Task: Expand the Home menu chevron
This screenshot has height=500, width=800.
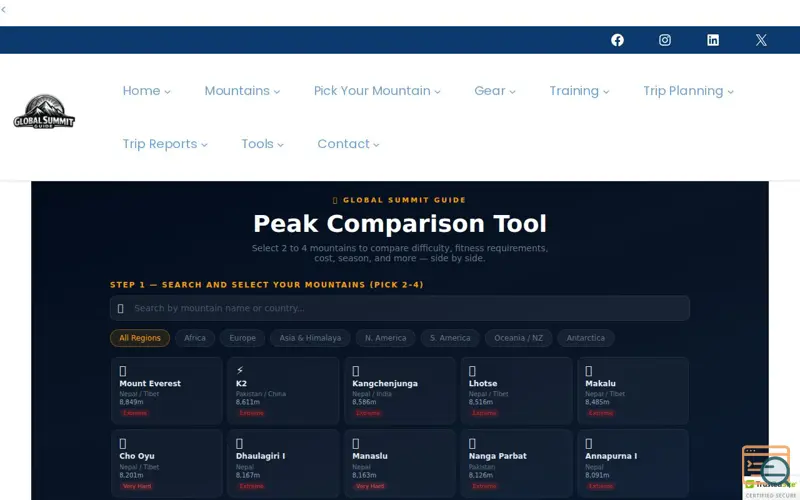Action: coord(167,92)
